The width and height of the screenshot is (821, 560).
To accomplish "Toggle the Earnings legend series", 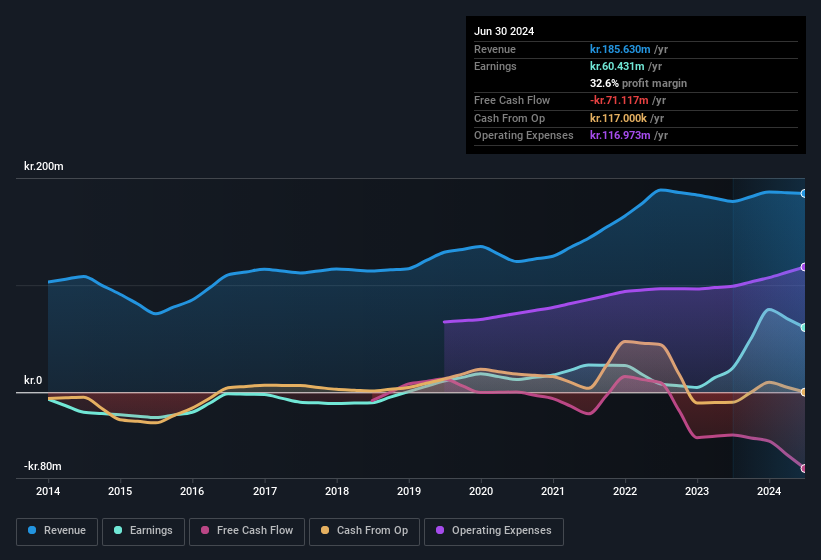I will (143, 531).
